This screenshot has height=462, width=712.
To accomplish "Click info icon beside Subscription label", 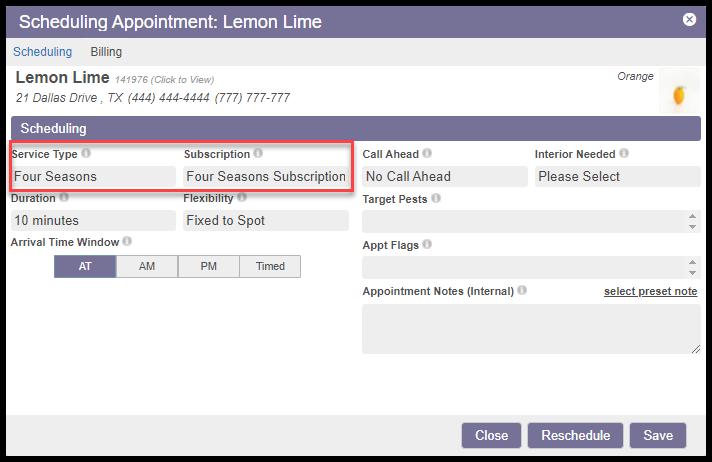I will click(x=258, y=154).
